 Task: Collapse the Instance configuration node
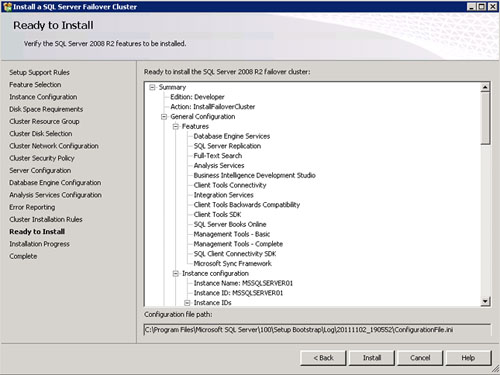176,274
